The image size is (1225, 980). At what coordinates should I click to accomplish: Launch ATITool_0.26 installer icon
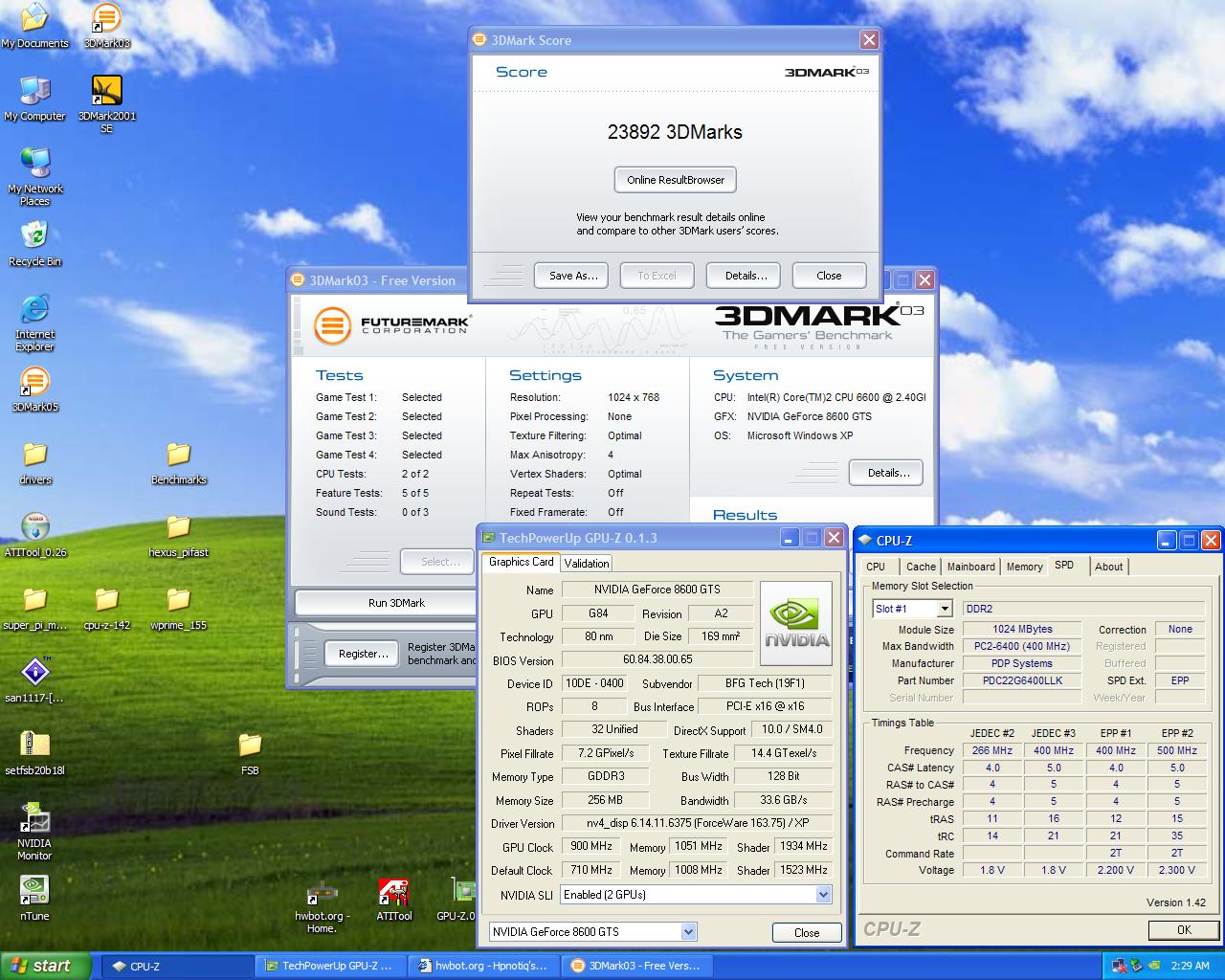[x=34, y=535]
